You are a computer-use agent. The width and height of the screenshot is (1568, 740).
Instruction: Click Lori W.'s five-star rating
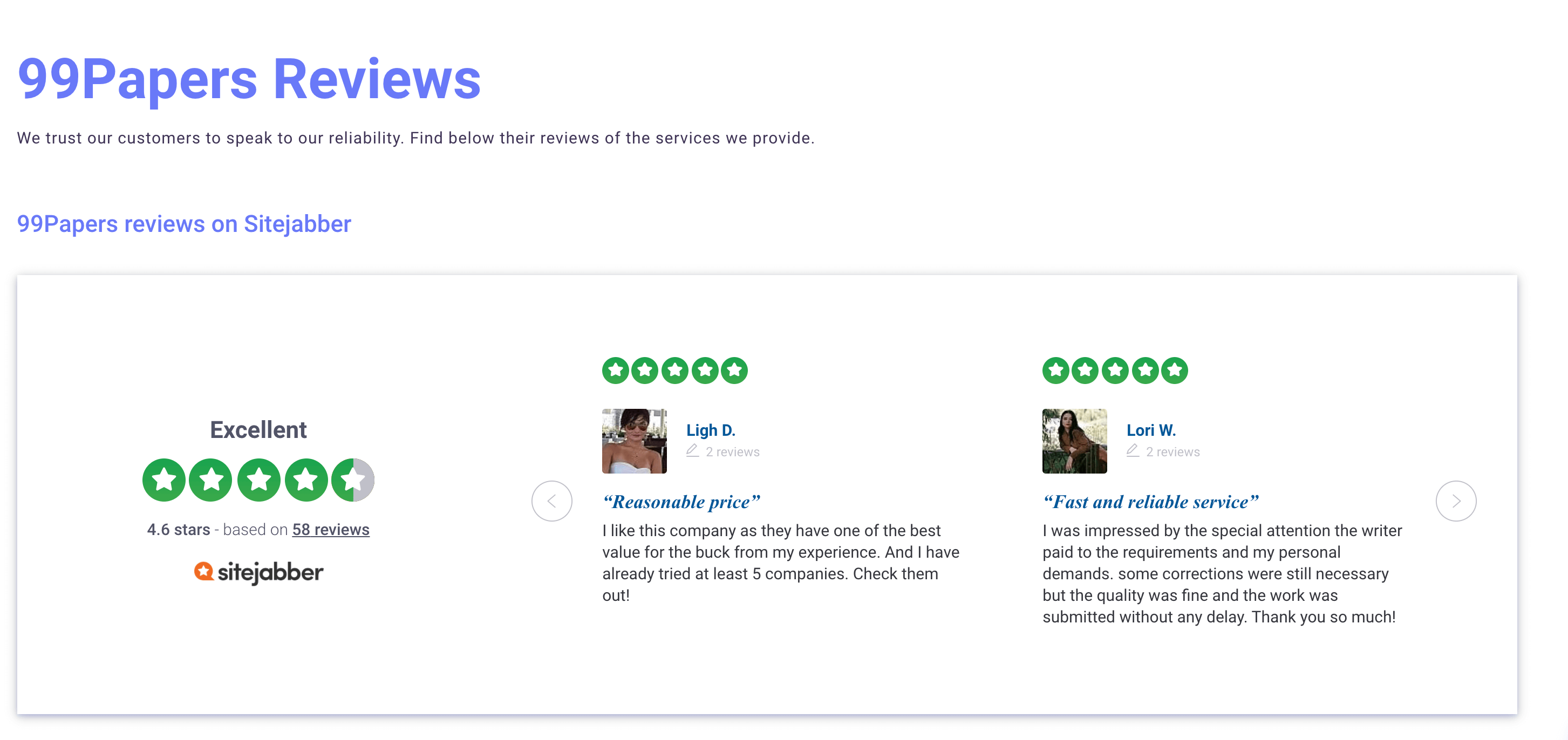click(x=1115, y=370)
